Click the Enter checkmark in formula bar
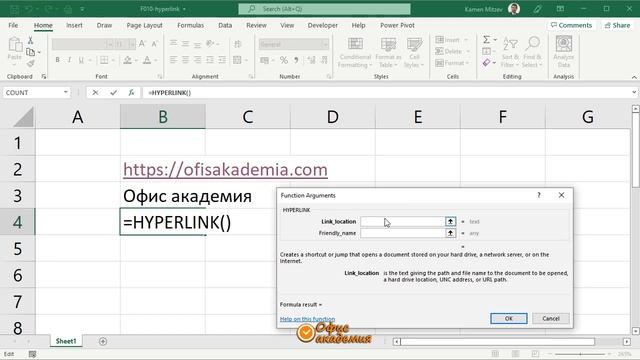Screen dimensions: 640x360 pos(113,93)
